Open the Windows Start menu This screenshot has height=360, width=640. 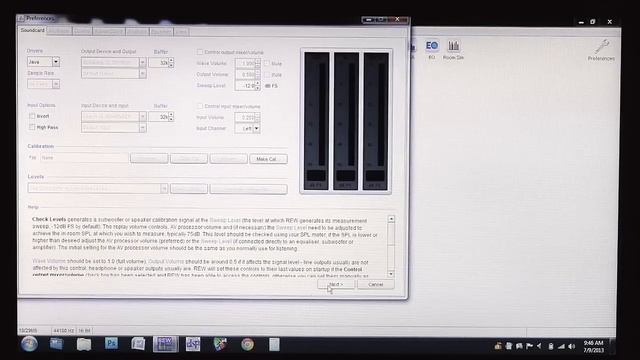[29, 344]
